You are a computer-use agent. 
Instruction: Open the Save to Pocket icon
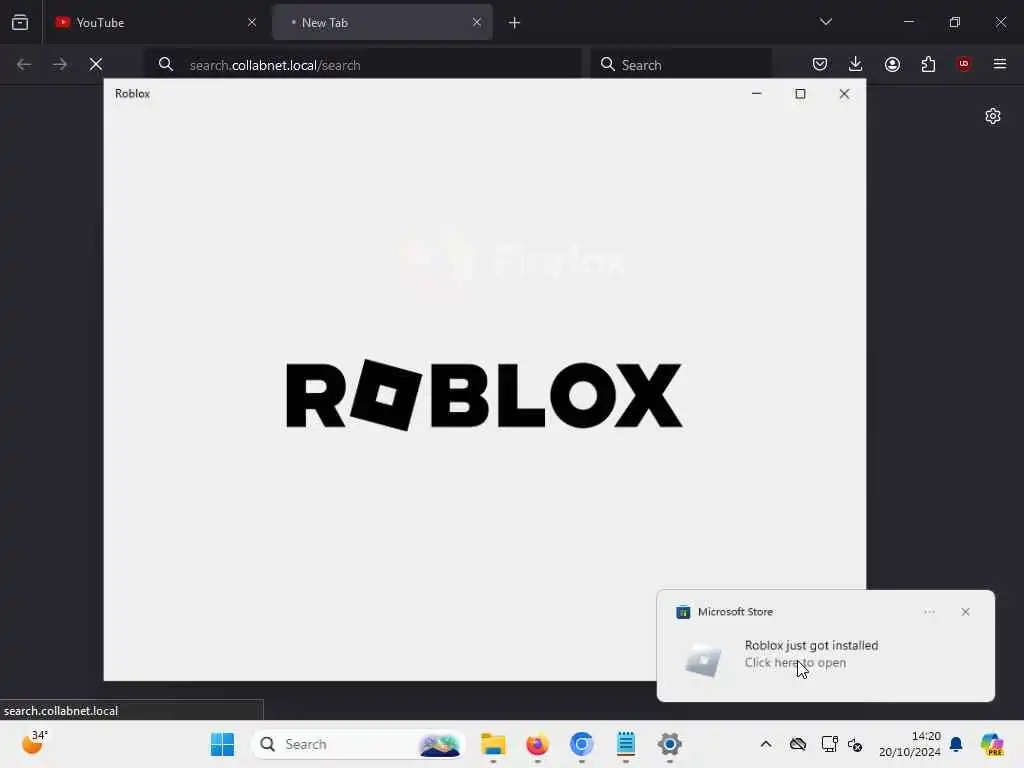[820, 64]
